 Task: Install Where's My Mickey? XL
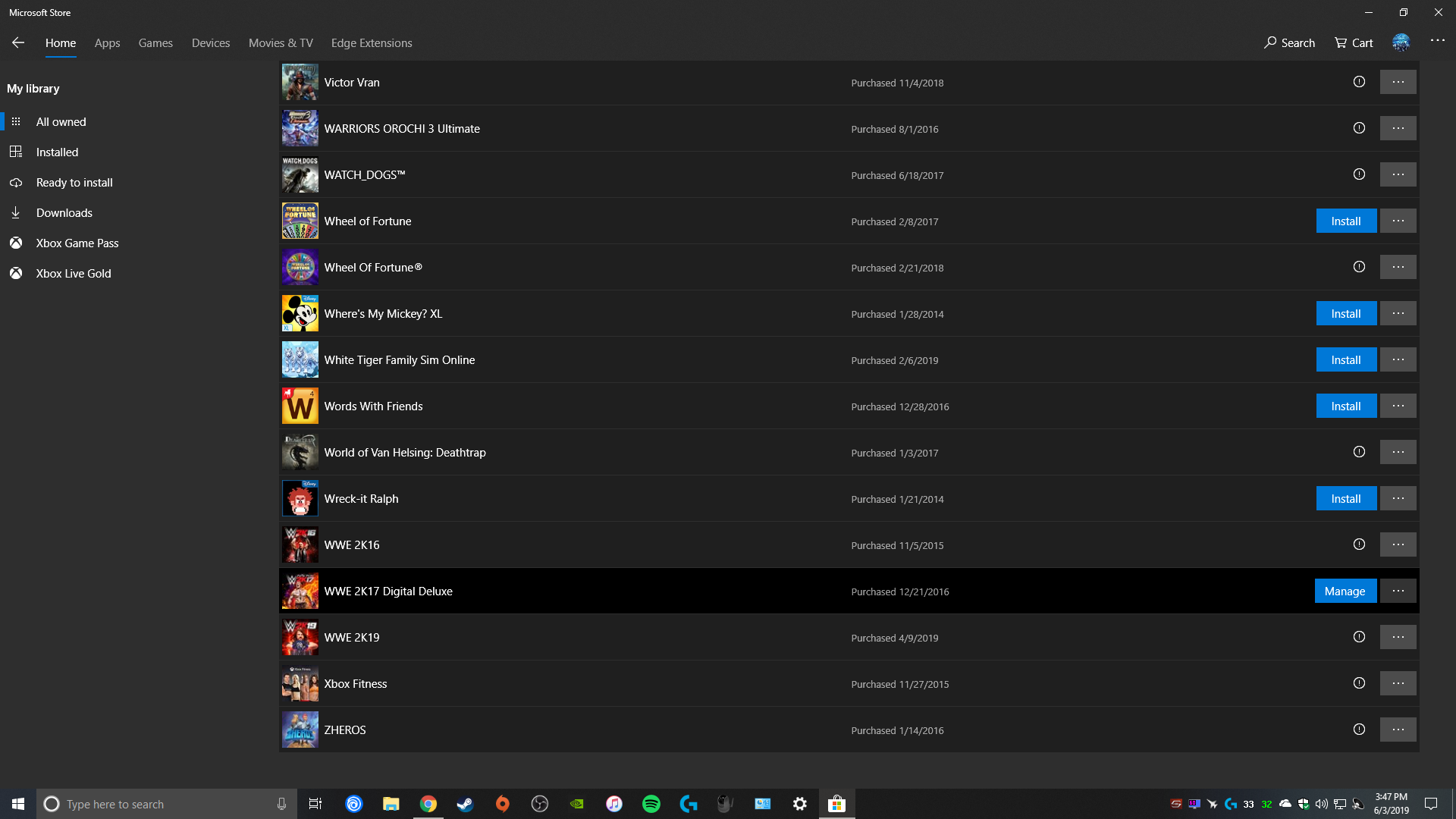pos(1346,313)
